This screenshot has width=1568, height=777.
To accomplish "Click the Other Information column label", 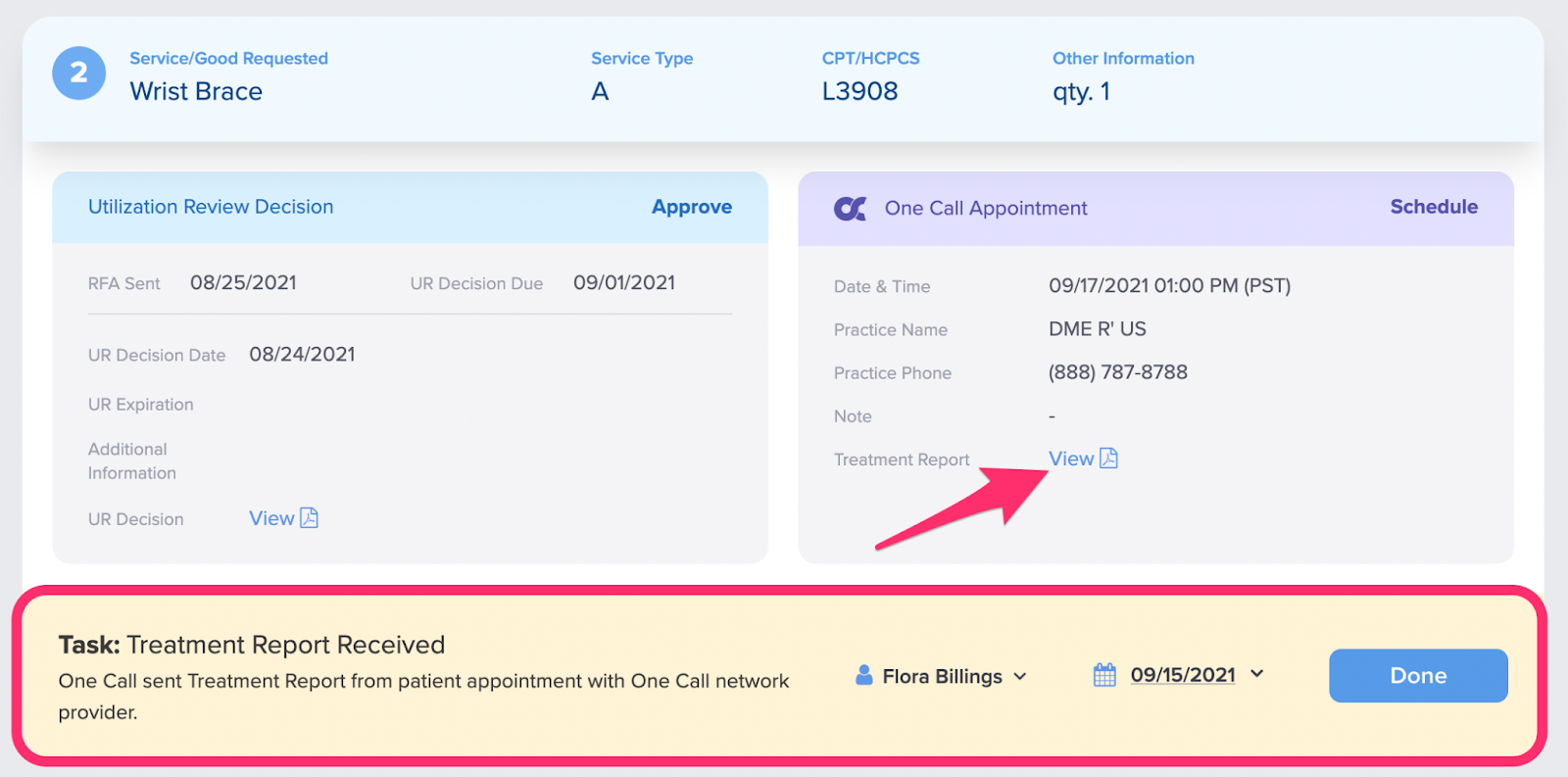I will point(1123,59).
